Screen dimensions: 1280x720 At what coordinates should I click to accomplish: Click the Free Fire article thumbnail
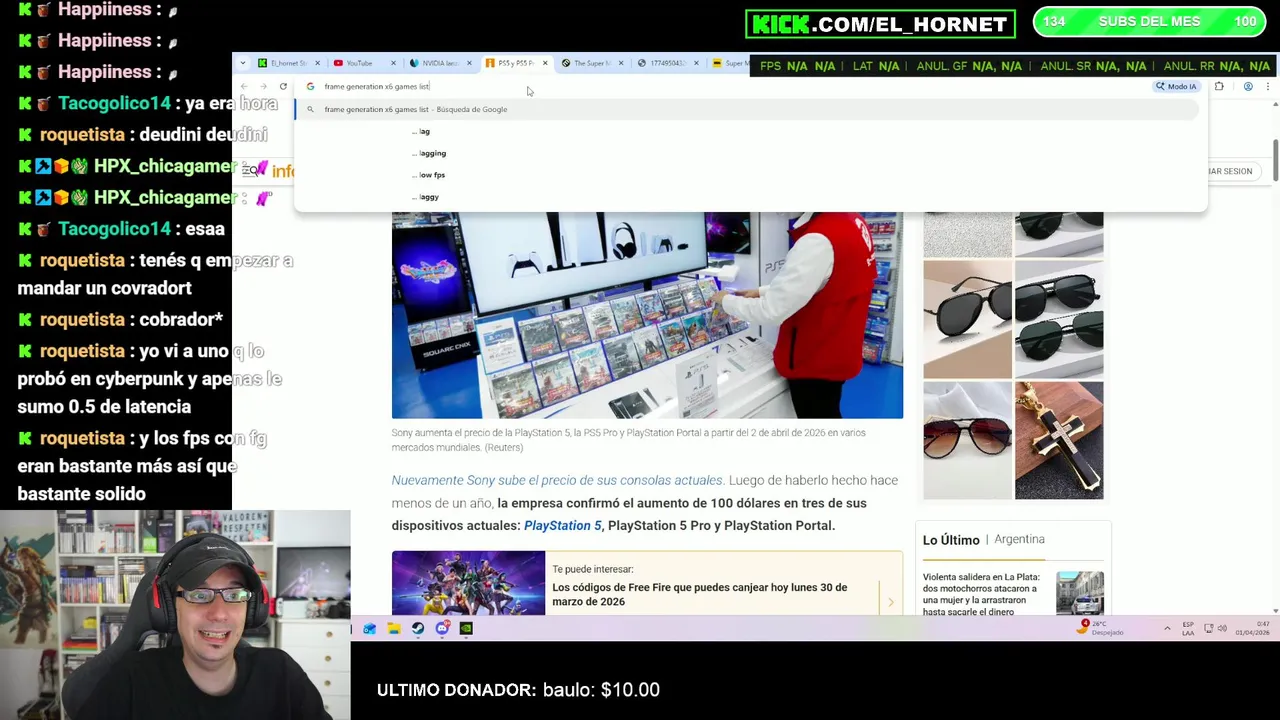point(468,582)
